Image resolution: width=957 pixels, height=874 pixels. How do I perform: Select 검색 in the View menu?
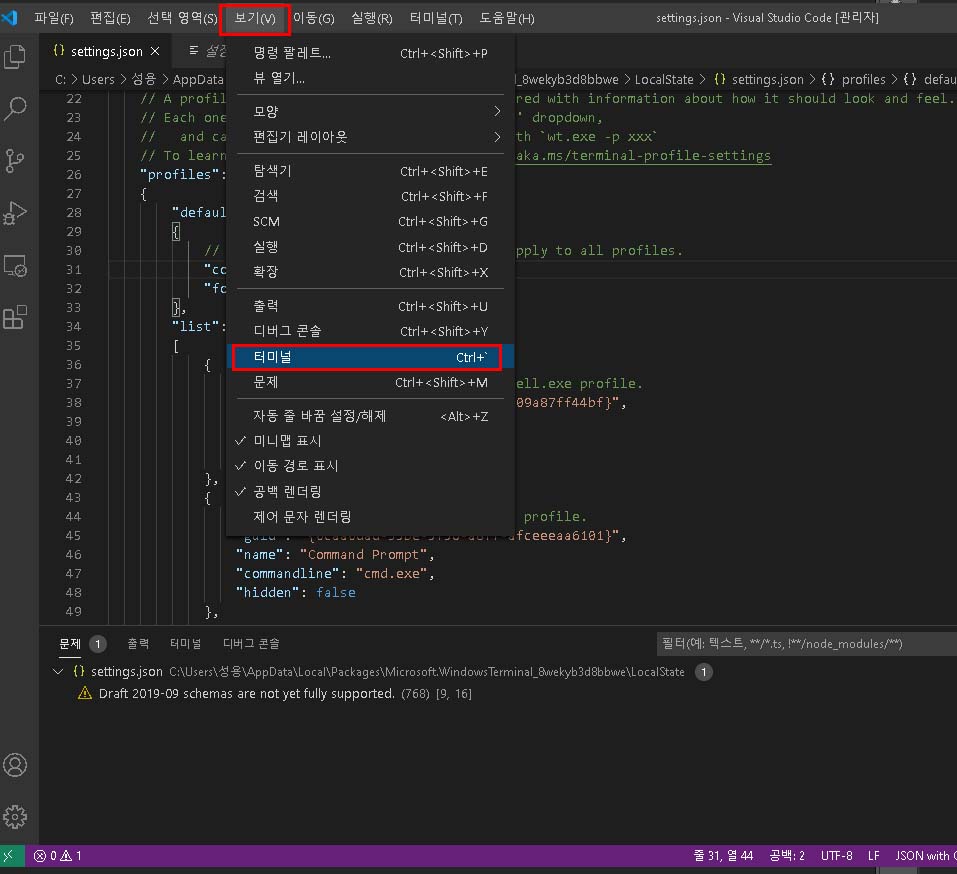370,197
